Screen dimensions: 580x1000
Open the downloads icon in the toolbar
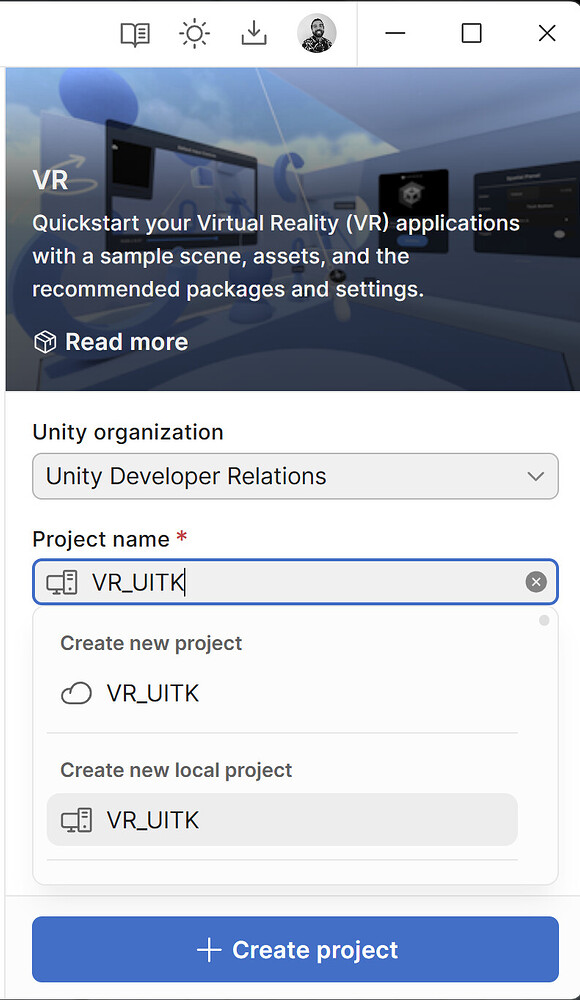(253, 33)
